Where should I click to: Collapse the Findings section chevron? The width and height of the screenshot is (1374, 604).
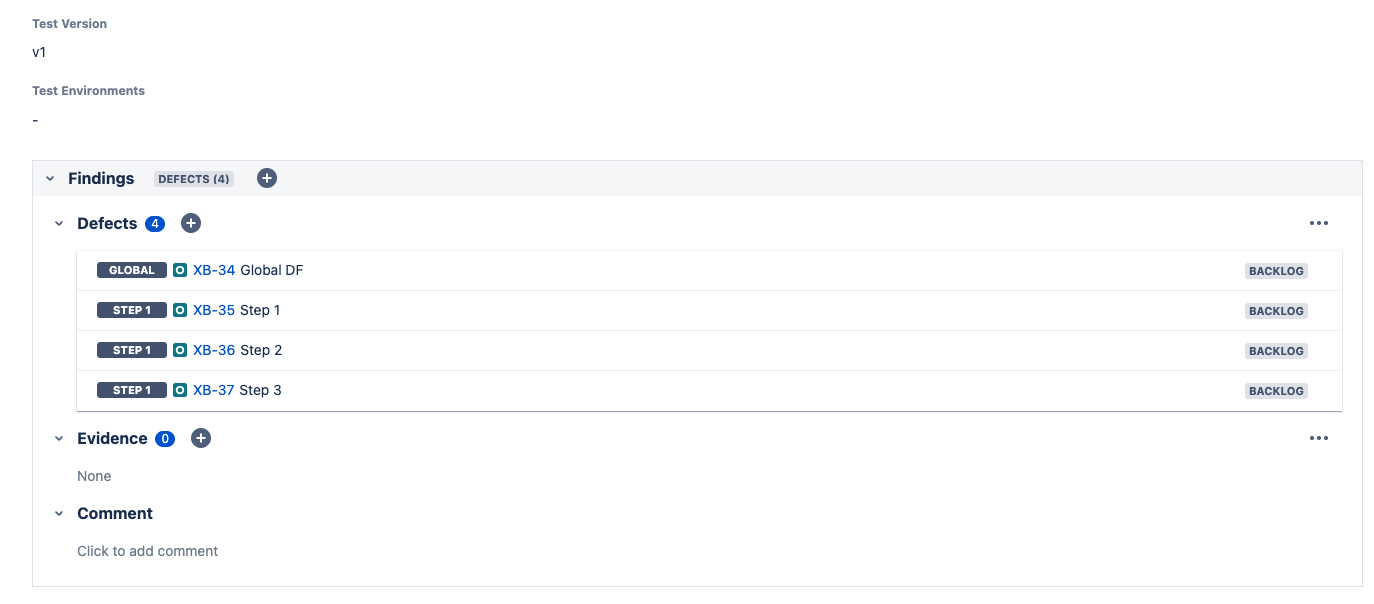pos(50,179)
